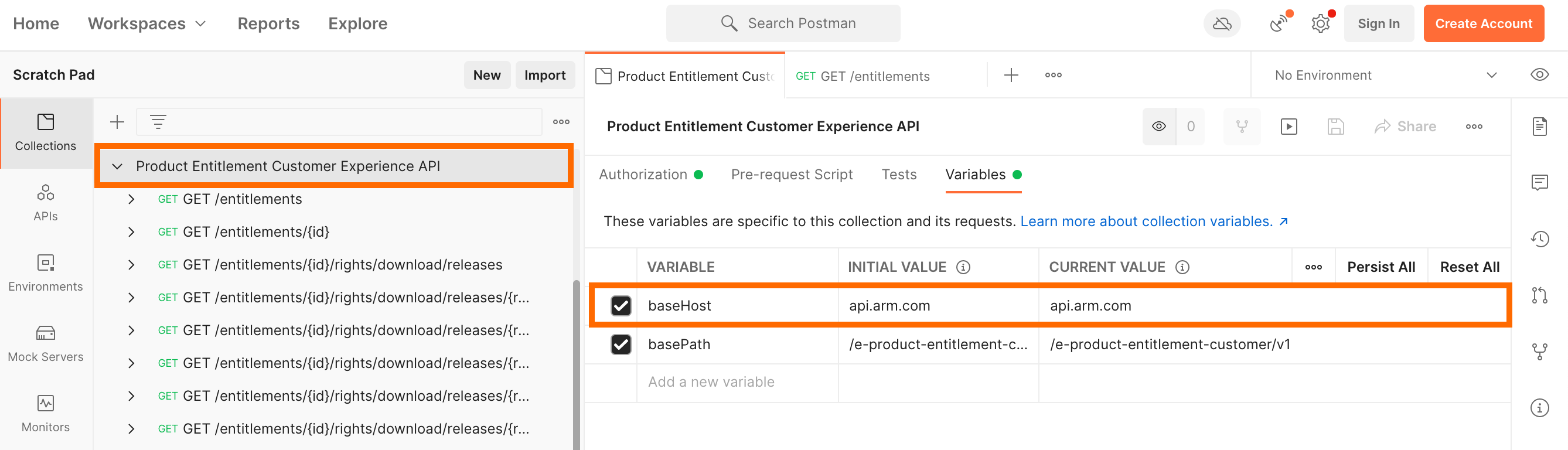This screenshot has width=1568, height=450.
Task: Open the Monitors sidebar panel
Action: coord(46,414)
